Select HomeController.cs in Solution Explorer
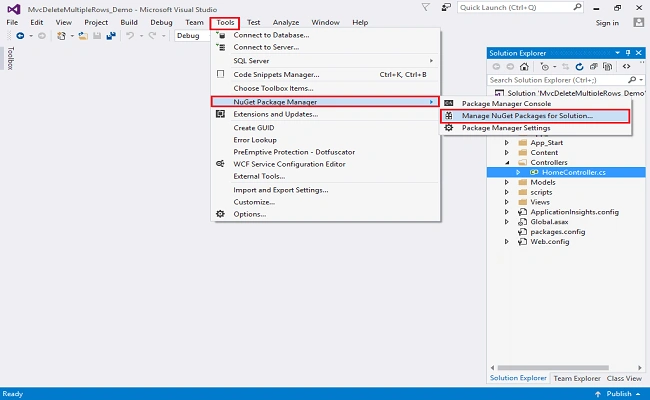The height and width of the screenshot is (400, 650). (574, 172)
